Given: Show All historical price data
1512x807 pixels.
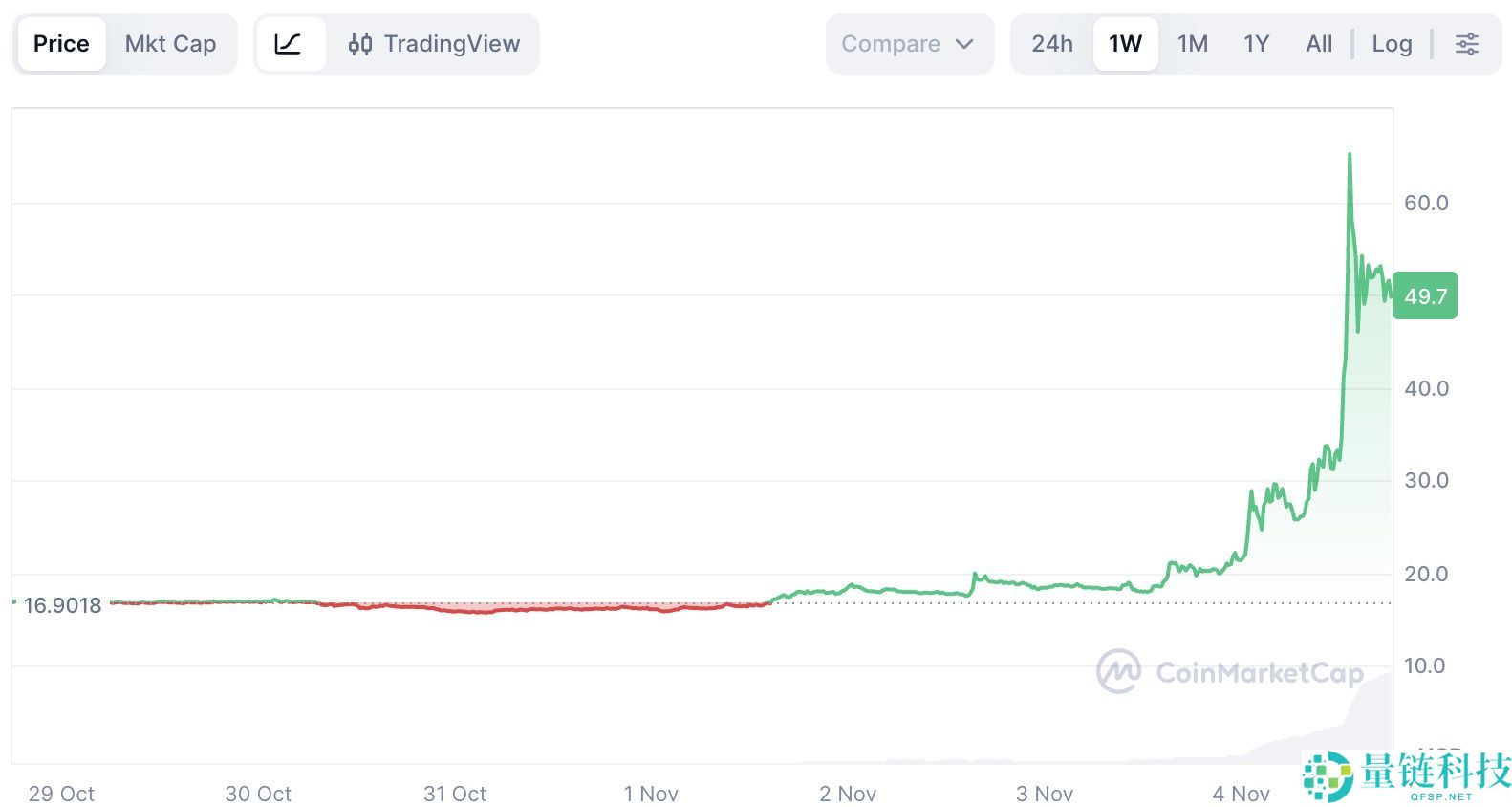Looking at the screenshot, I should (1318, 43).
